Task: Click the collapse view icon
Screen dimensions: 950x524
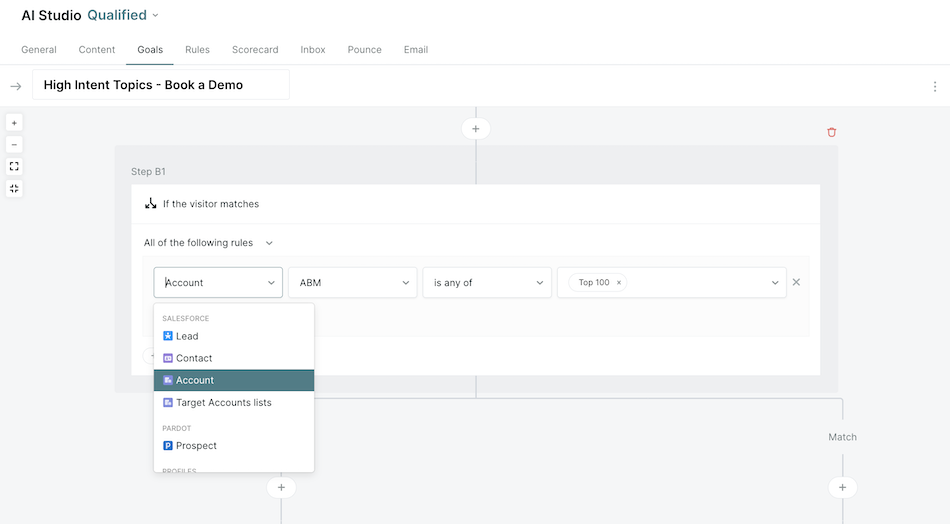Action: pyautogui.click(x=14, y=188)
